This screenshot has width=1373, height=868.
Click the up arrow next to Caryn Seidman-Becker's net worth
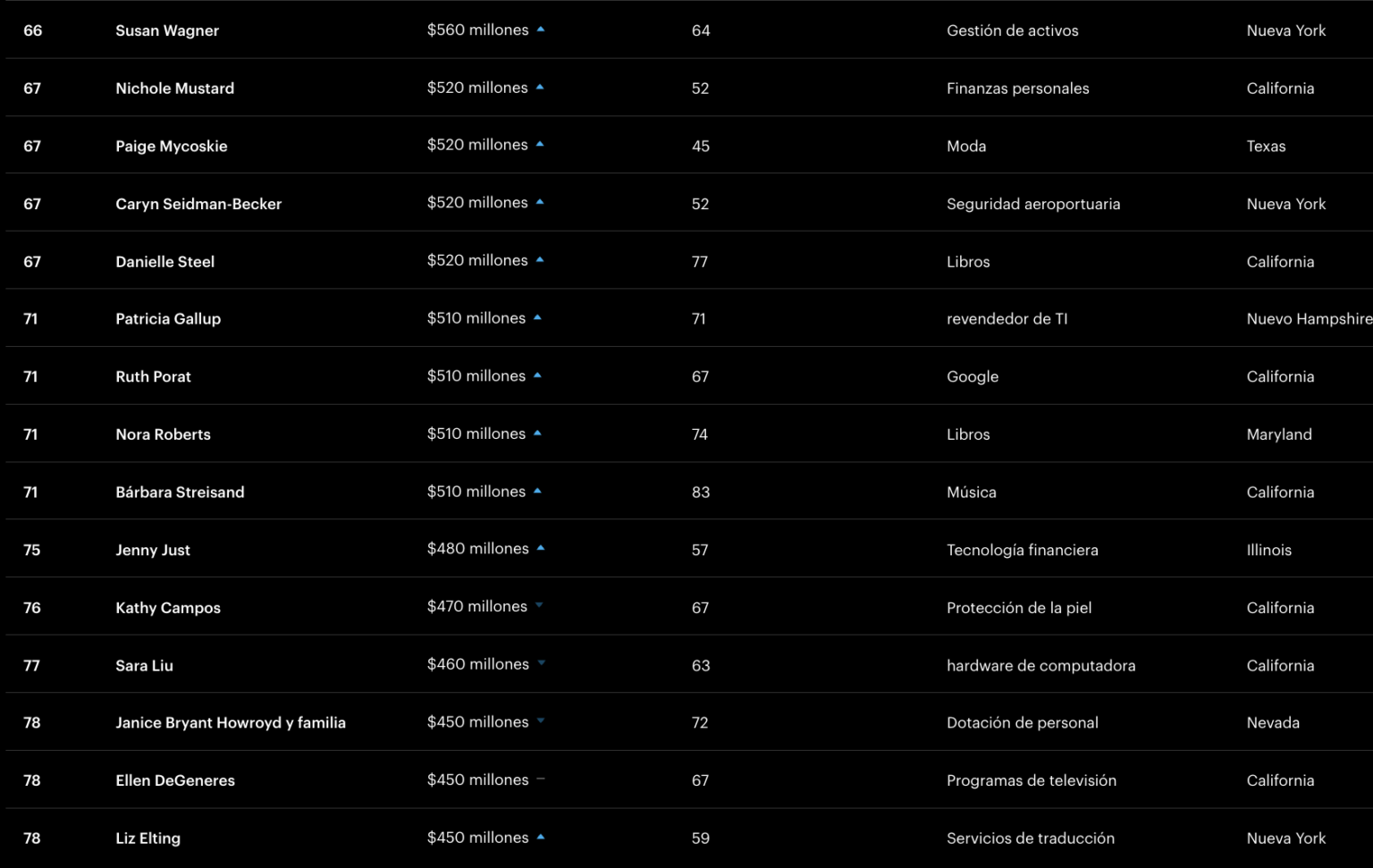point(540,202)
